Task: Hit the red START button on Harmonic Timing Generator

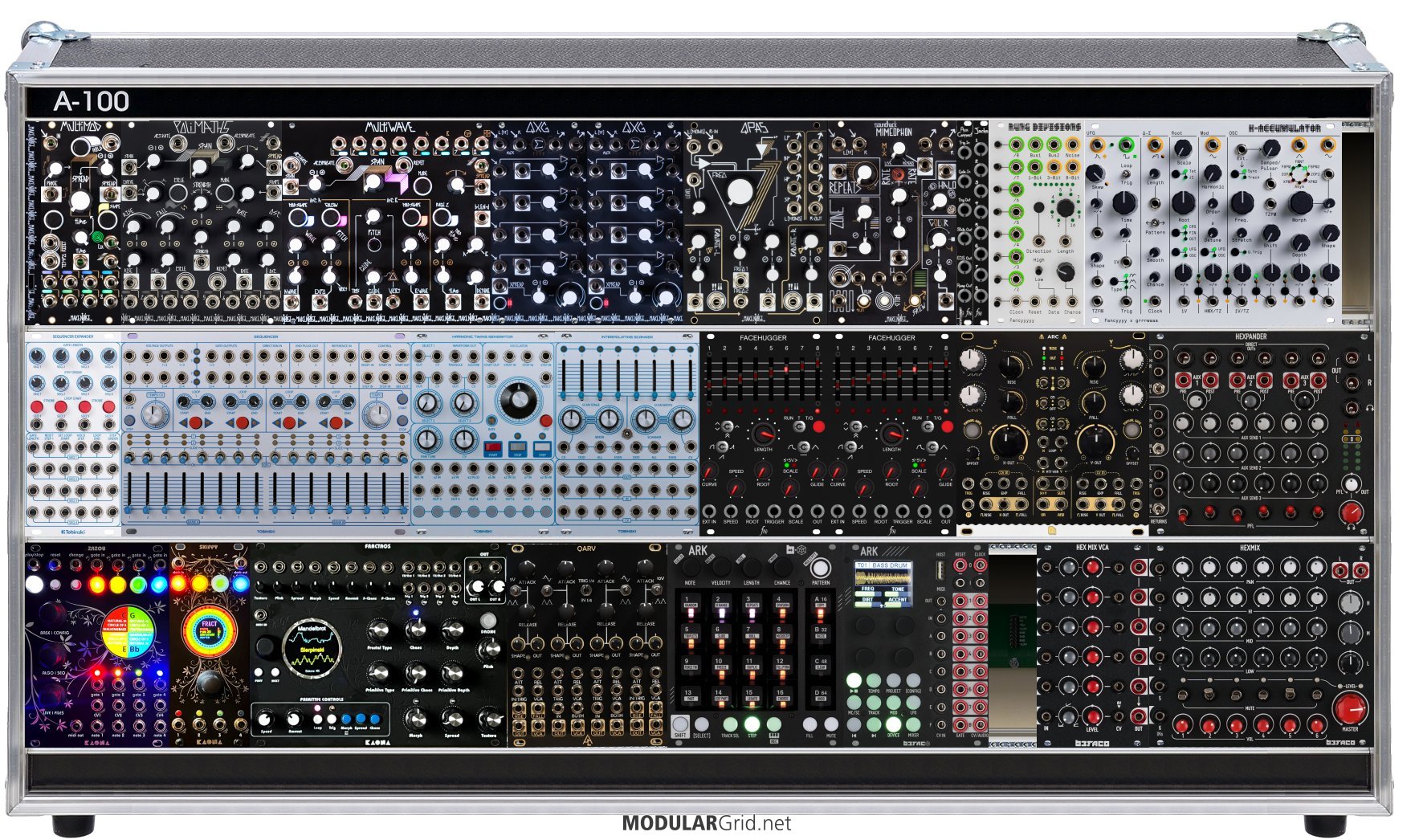Action: pyautogui.click(x=493, y=447)
